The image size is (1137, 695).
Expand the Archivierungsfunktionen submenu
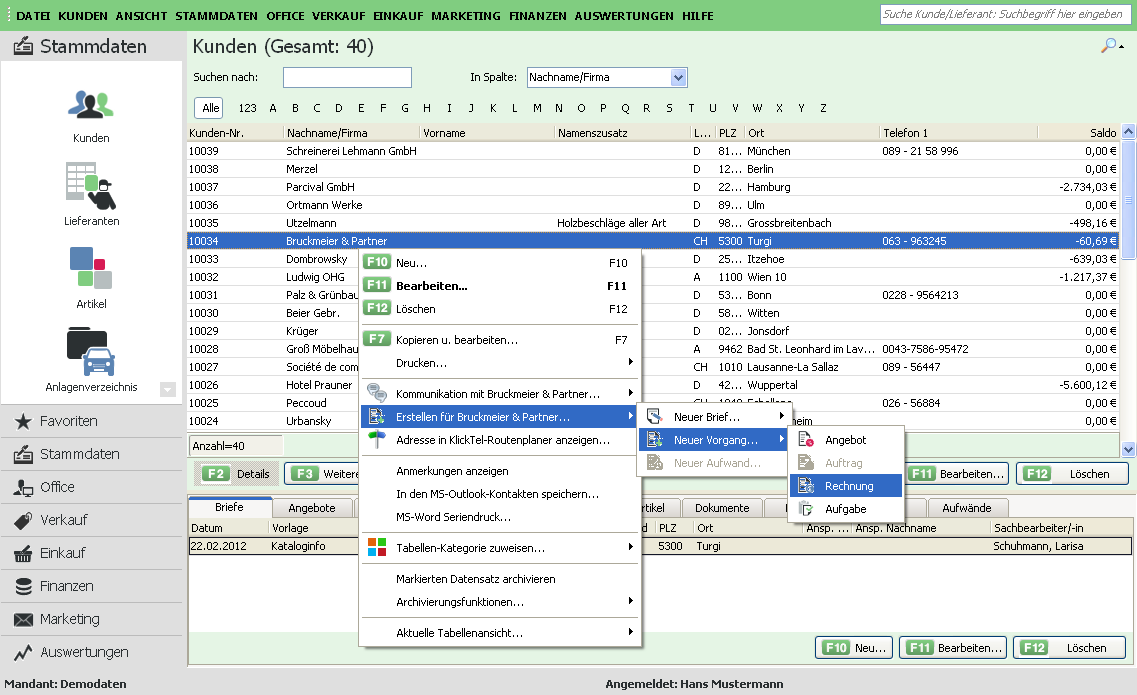click(x=459, y=601)
